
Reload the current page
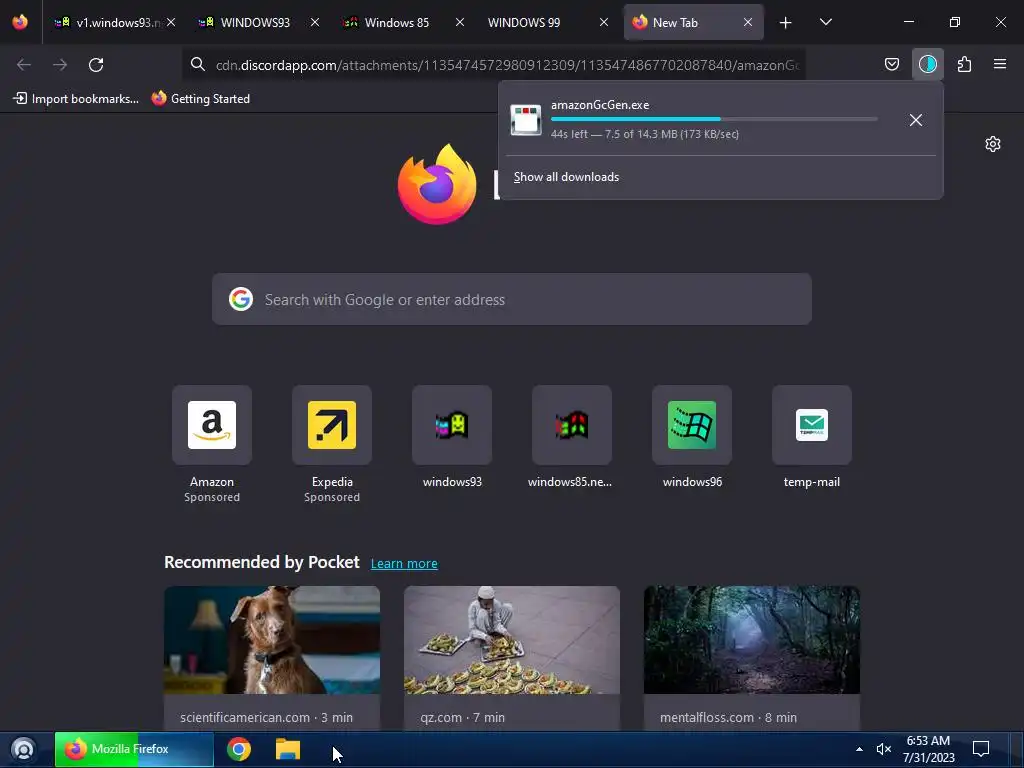pos(96,65)
